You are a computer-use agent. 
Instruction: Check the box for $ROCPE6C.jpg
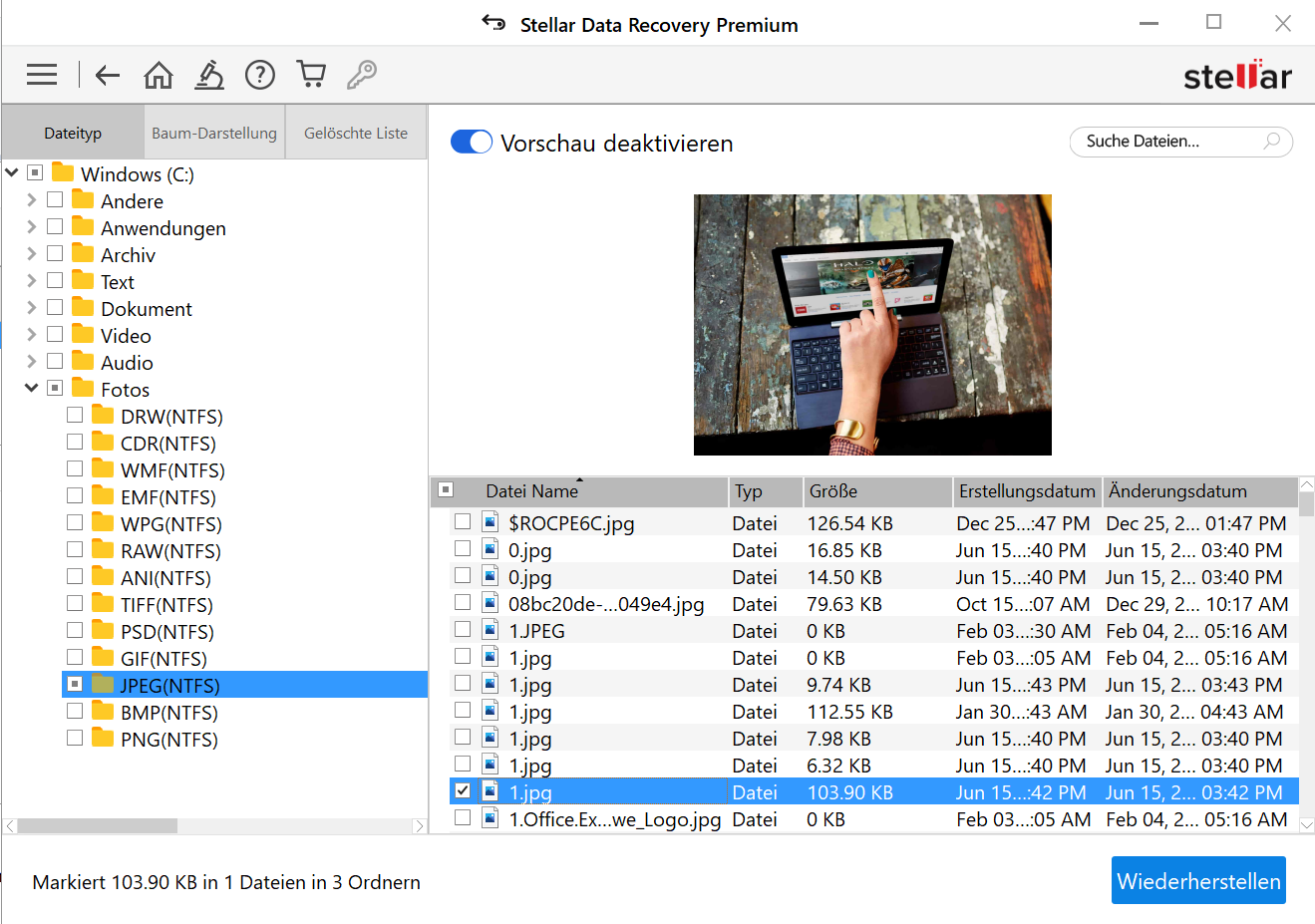pyautogui.click(x=463, y=521)
